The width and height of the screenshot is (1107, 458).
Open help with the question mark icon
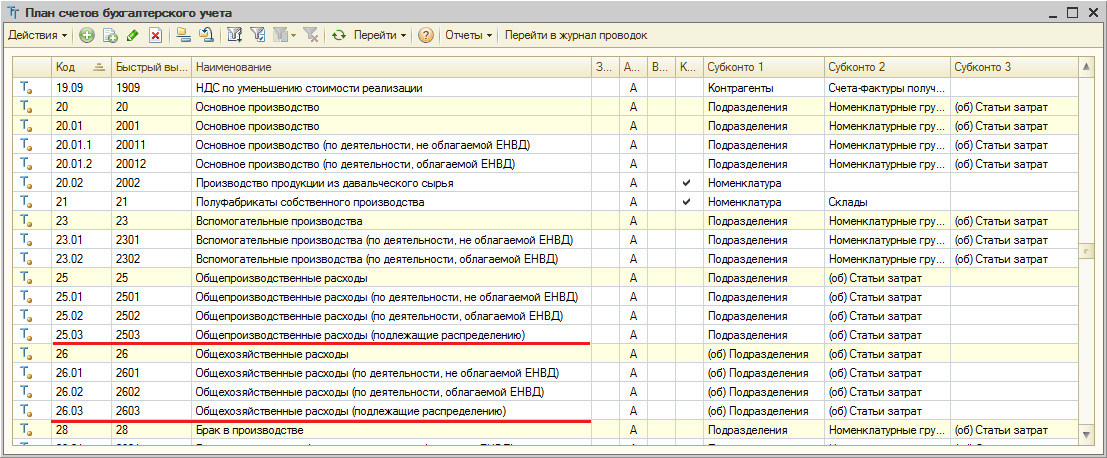425,35
